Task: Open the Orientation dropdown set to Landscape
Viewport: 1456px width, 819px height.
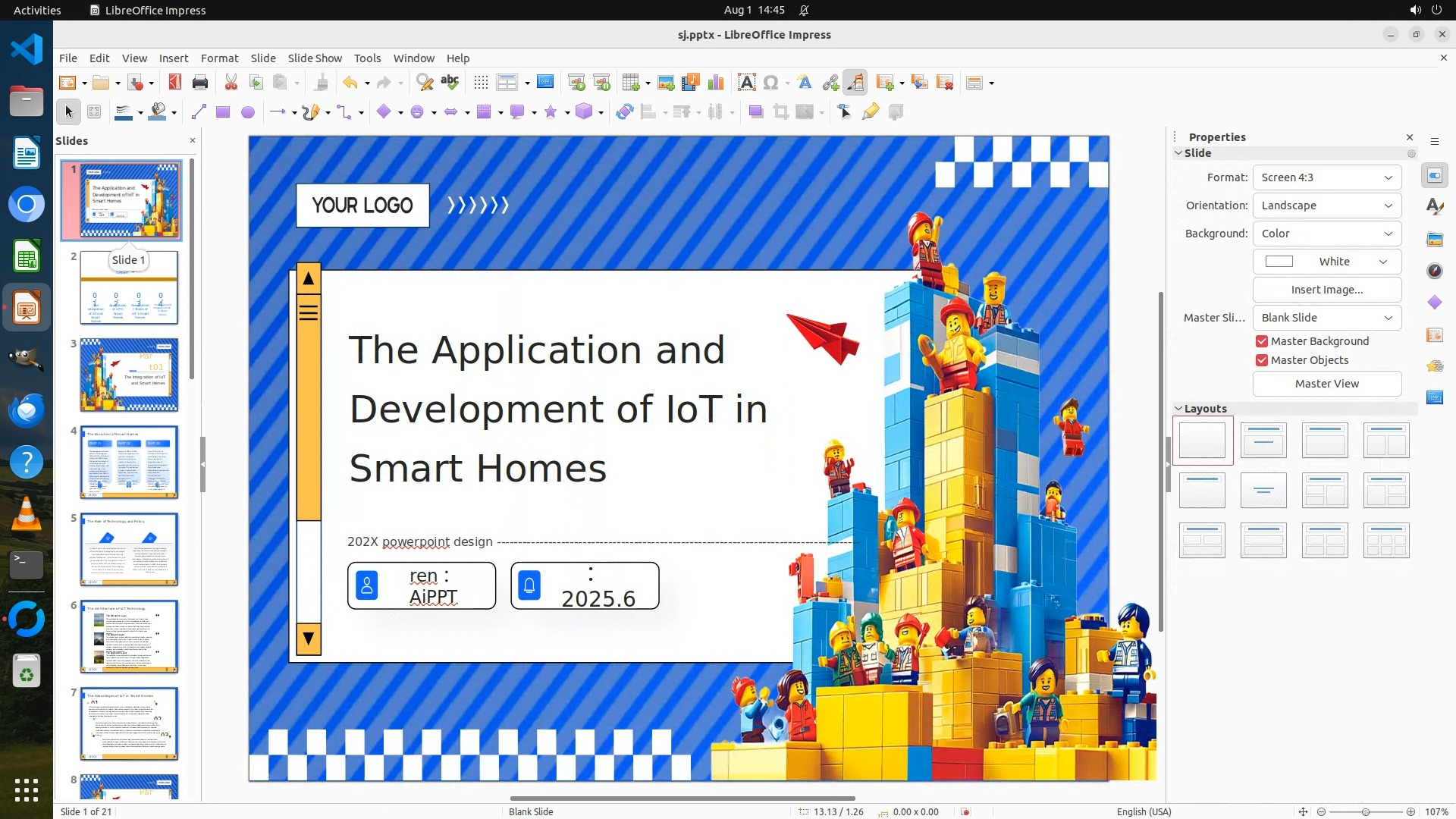Action: click(1326, 206)
